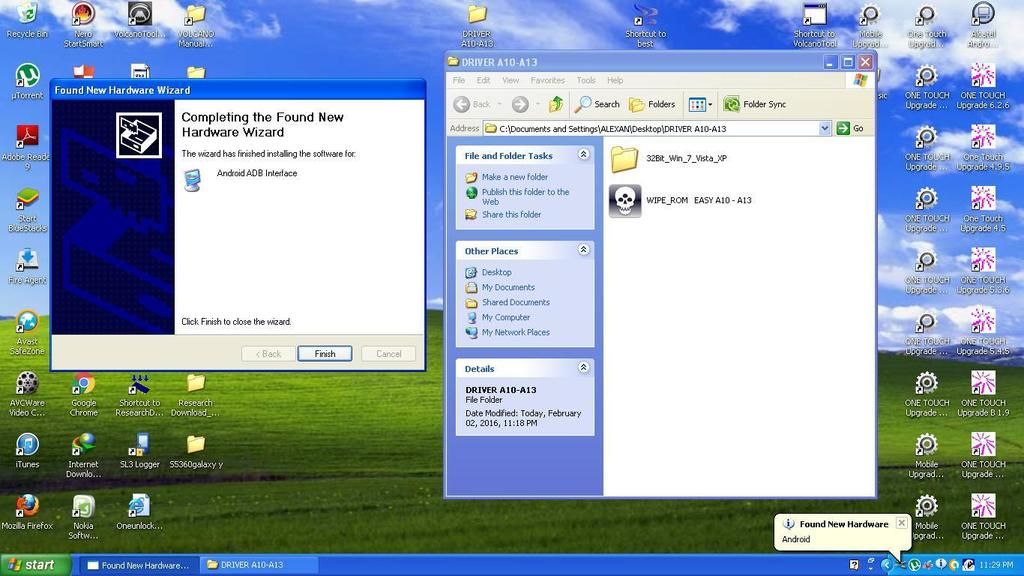Collapse the Details panel
Image resolution: width=1024 pixels, height=576 pixels.
583,368
